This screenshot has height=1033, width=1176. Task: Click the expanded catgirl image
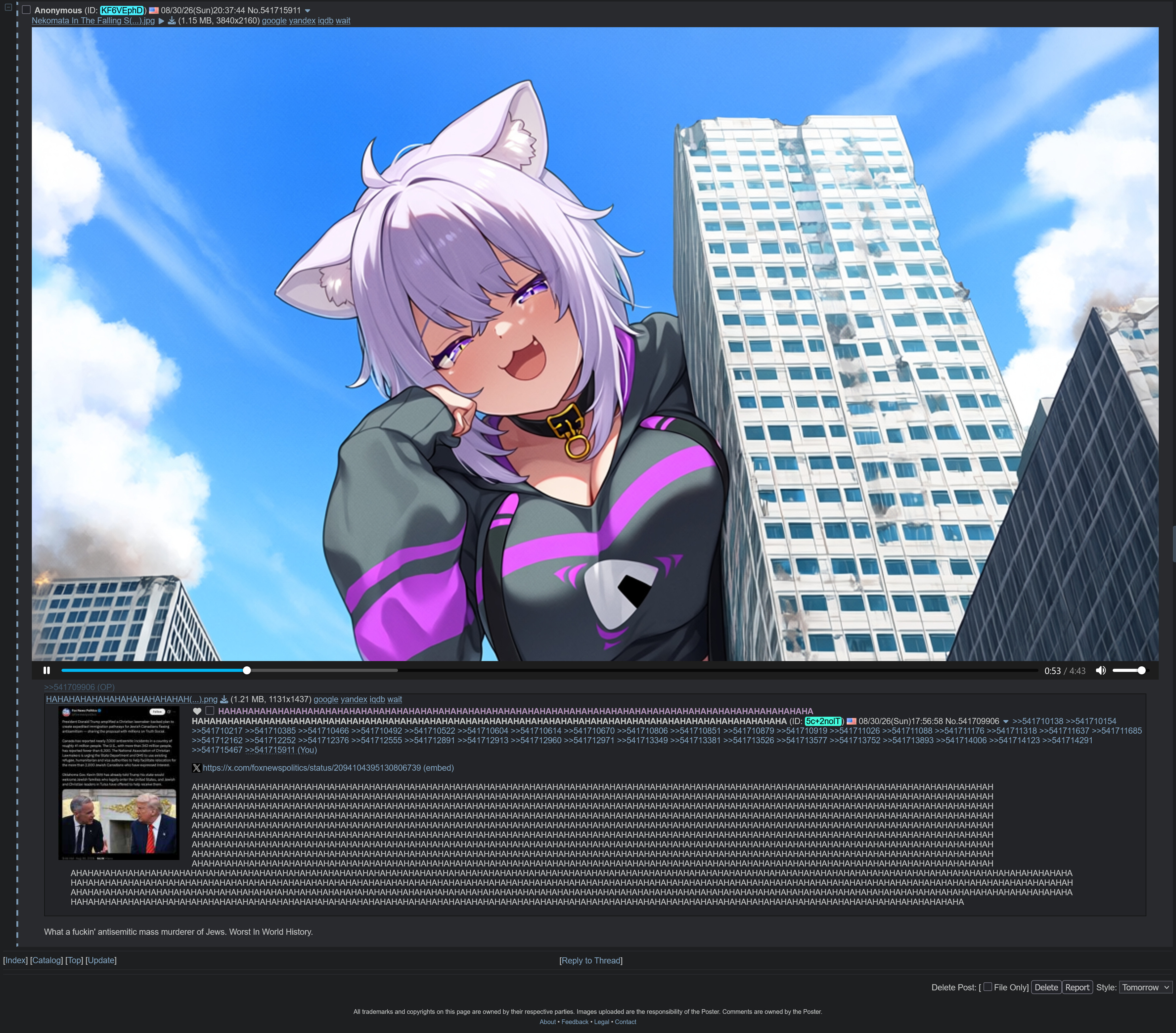(x=595, y=344)
